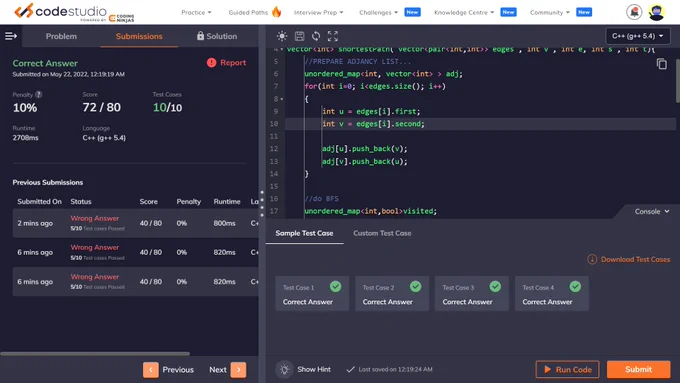Click the CodeStudio logo
This screenshot has height=383, width=680.
[74, 12]
